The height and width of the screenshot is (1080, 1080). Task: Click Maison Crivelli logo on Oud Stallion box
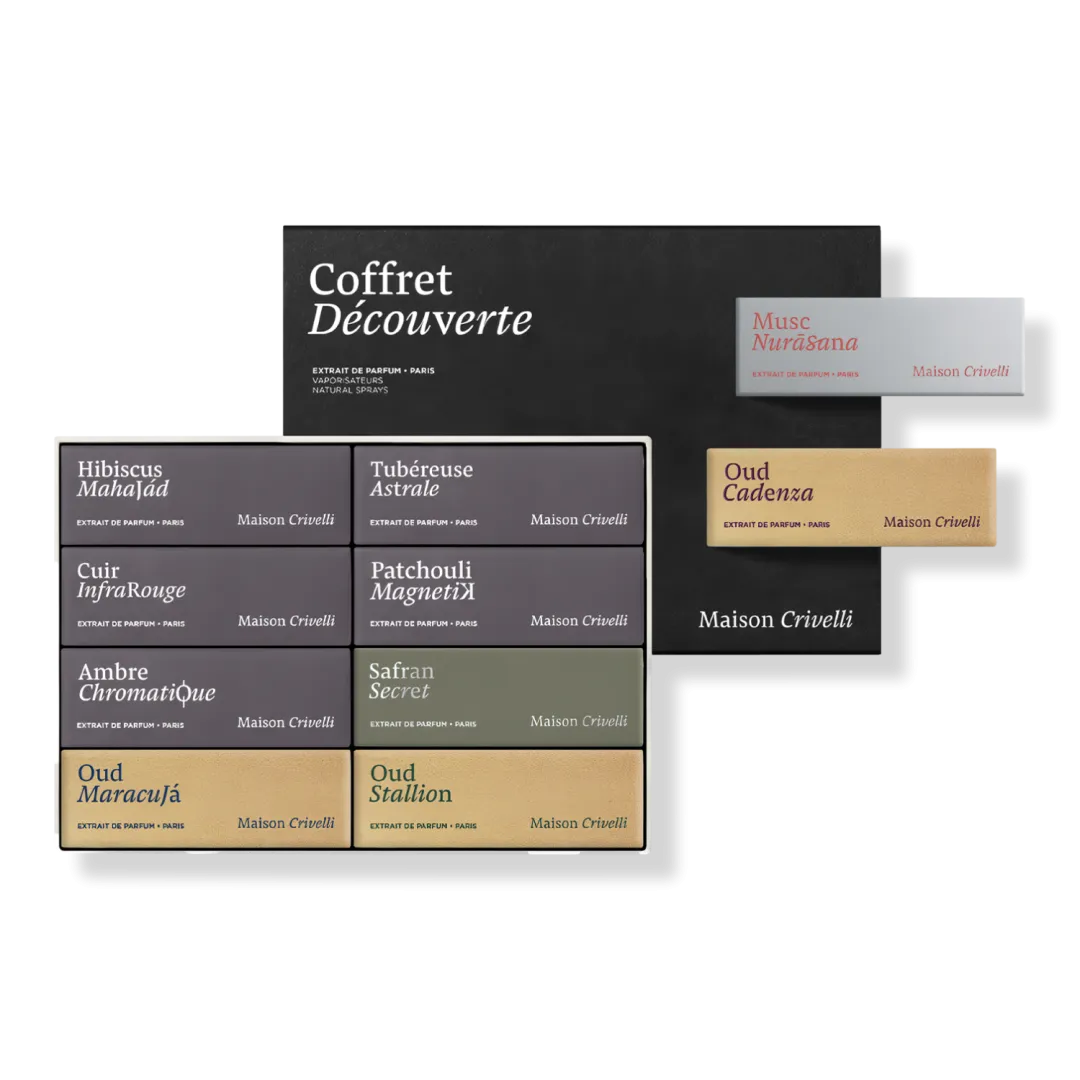point(579,823)
